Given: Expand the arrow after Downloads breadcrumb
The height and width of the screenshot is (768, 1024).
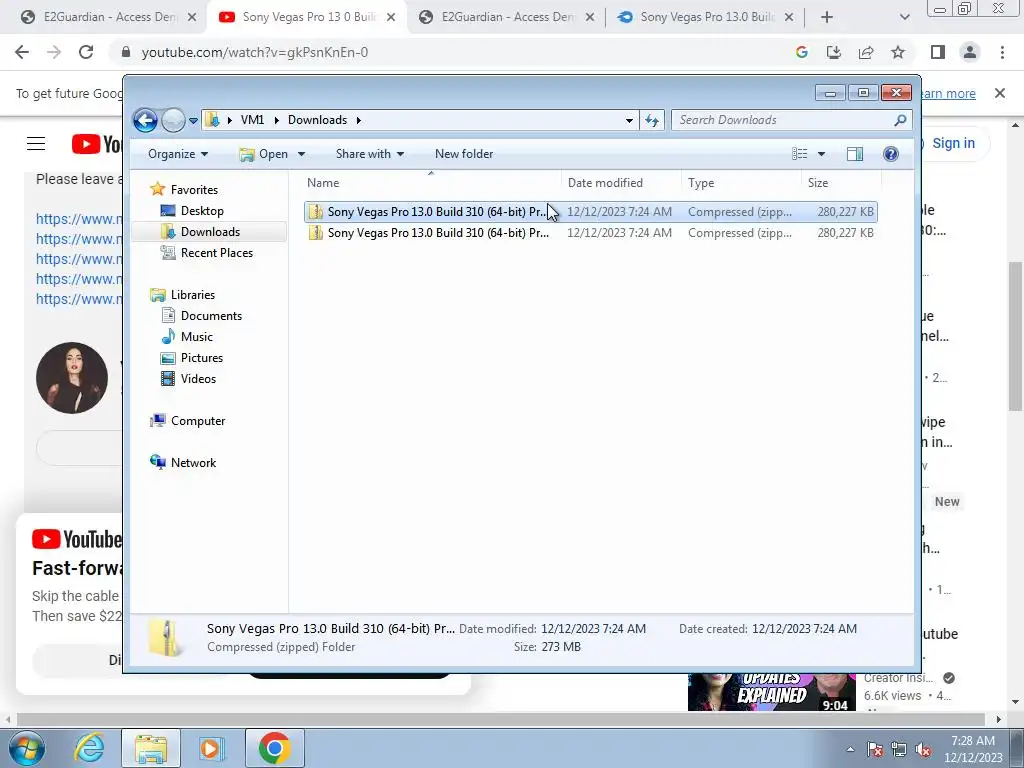Looking at the screenshot, I should pyautogui.click(x=359, y=120).
